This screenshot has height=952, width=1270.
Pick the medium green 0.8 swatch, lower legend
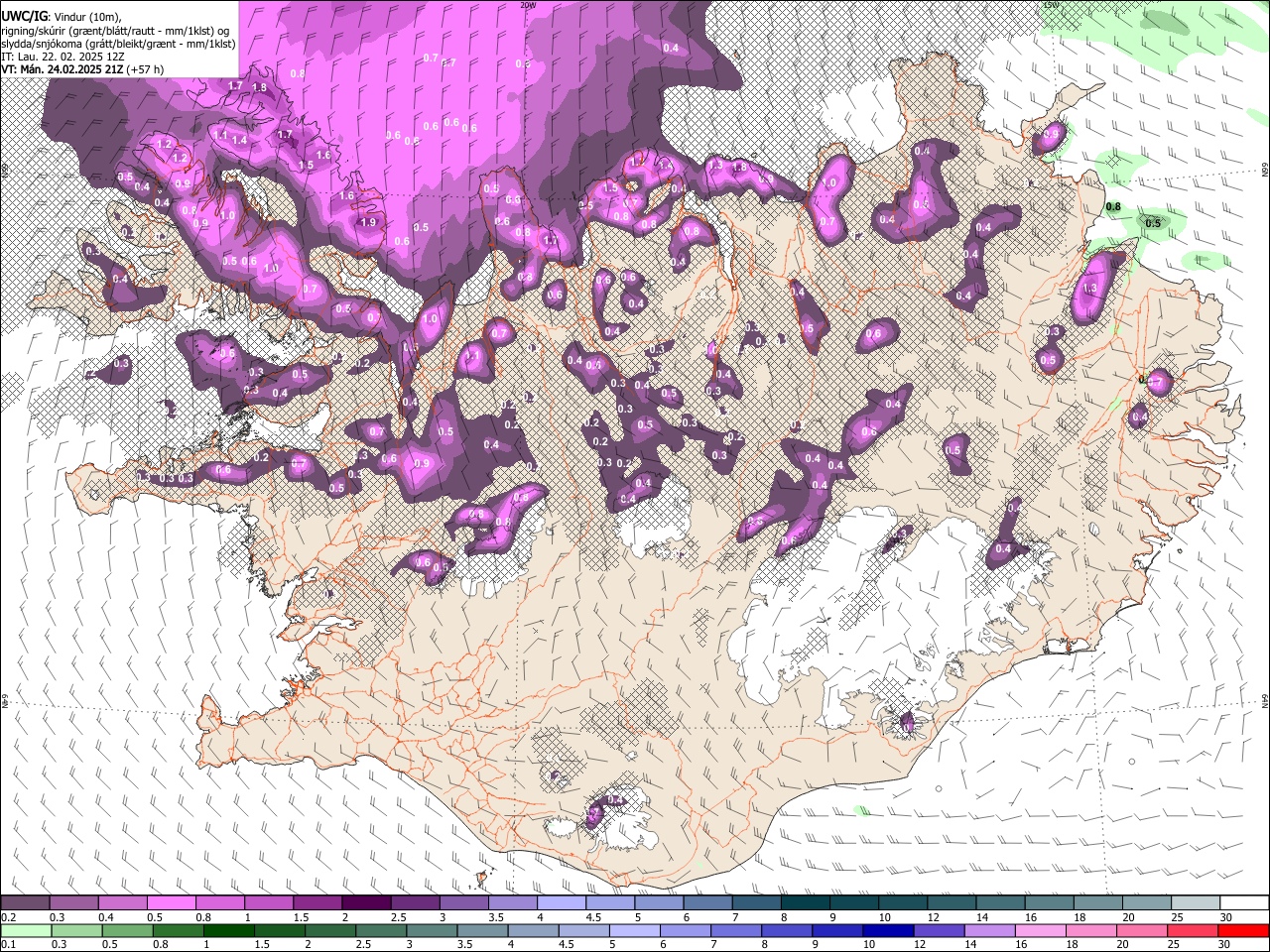coord(179,931)
